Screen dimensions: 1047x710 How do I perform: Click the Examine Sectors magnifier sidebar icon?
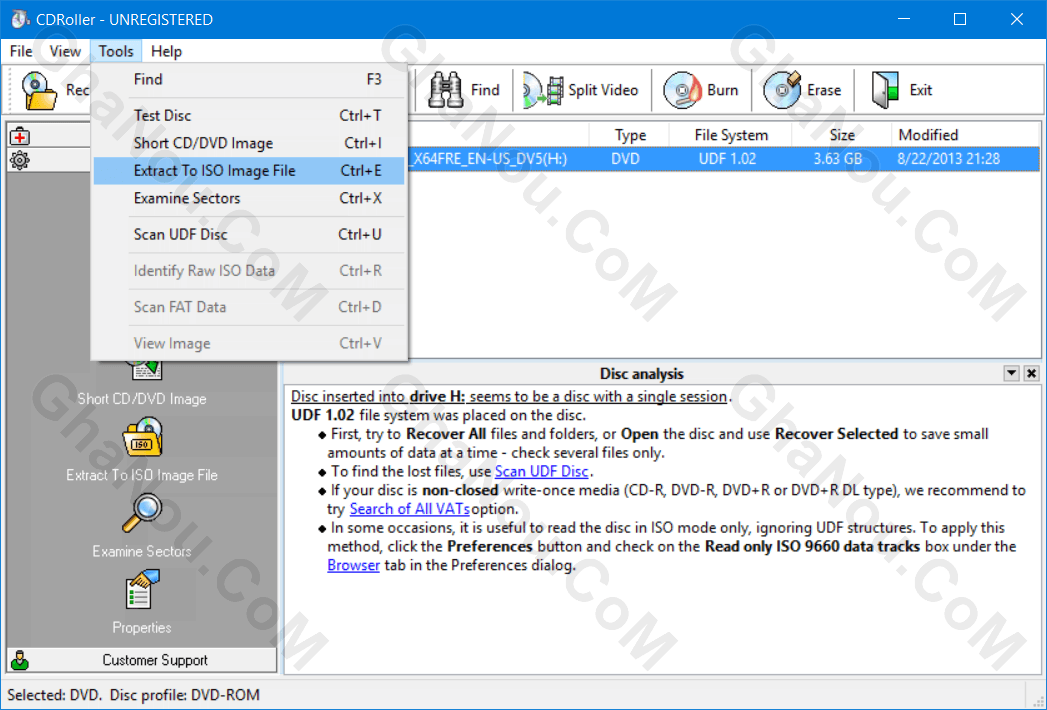click(142, 513)
